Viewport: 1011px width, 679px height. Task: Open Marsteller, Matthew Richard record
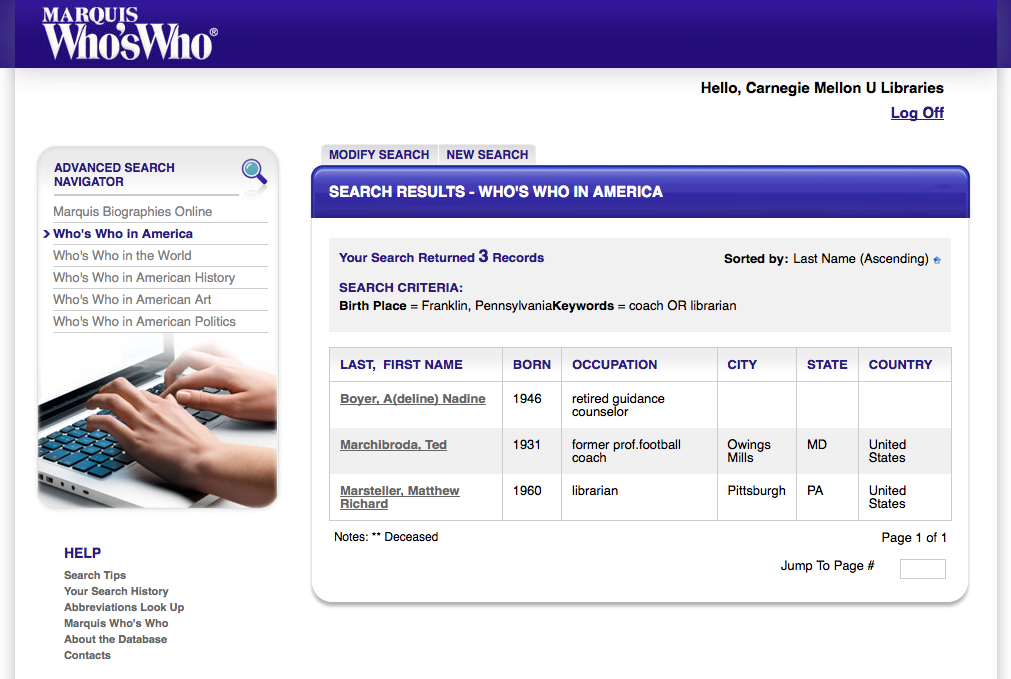click(x=400, y=497)
